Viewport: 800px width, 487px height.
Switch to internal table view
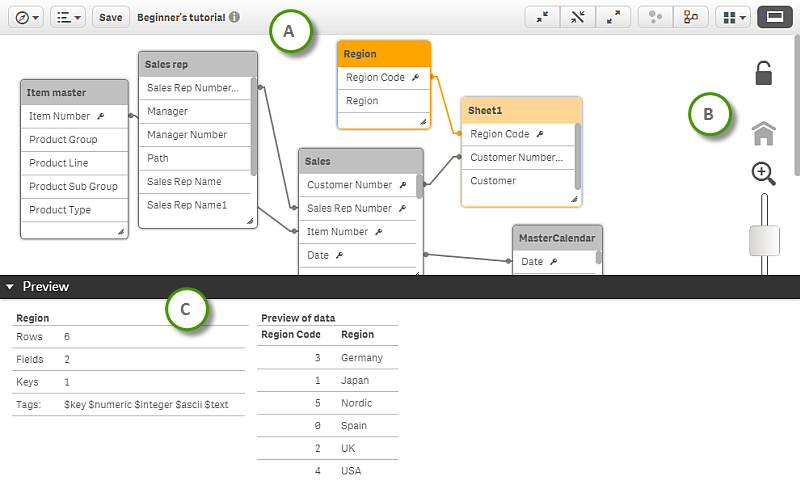[655, 17]
